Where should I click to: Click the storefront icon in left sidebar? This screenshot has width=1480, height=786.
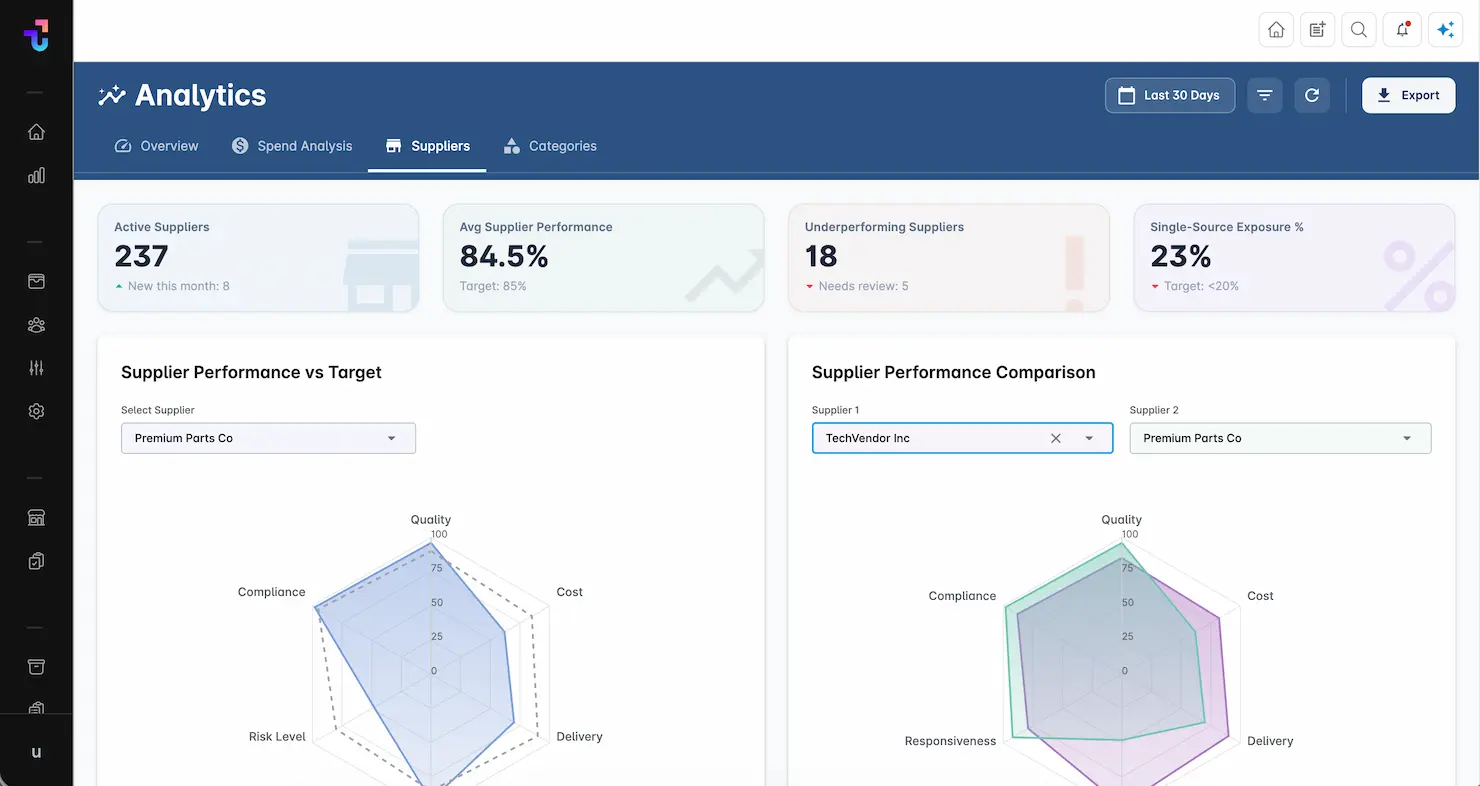coord(37,518)
